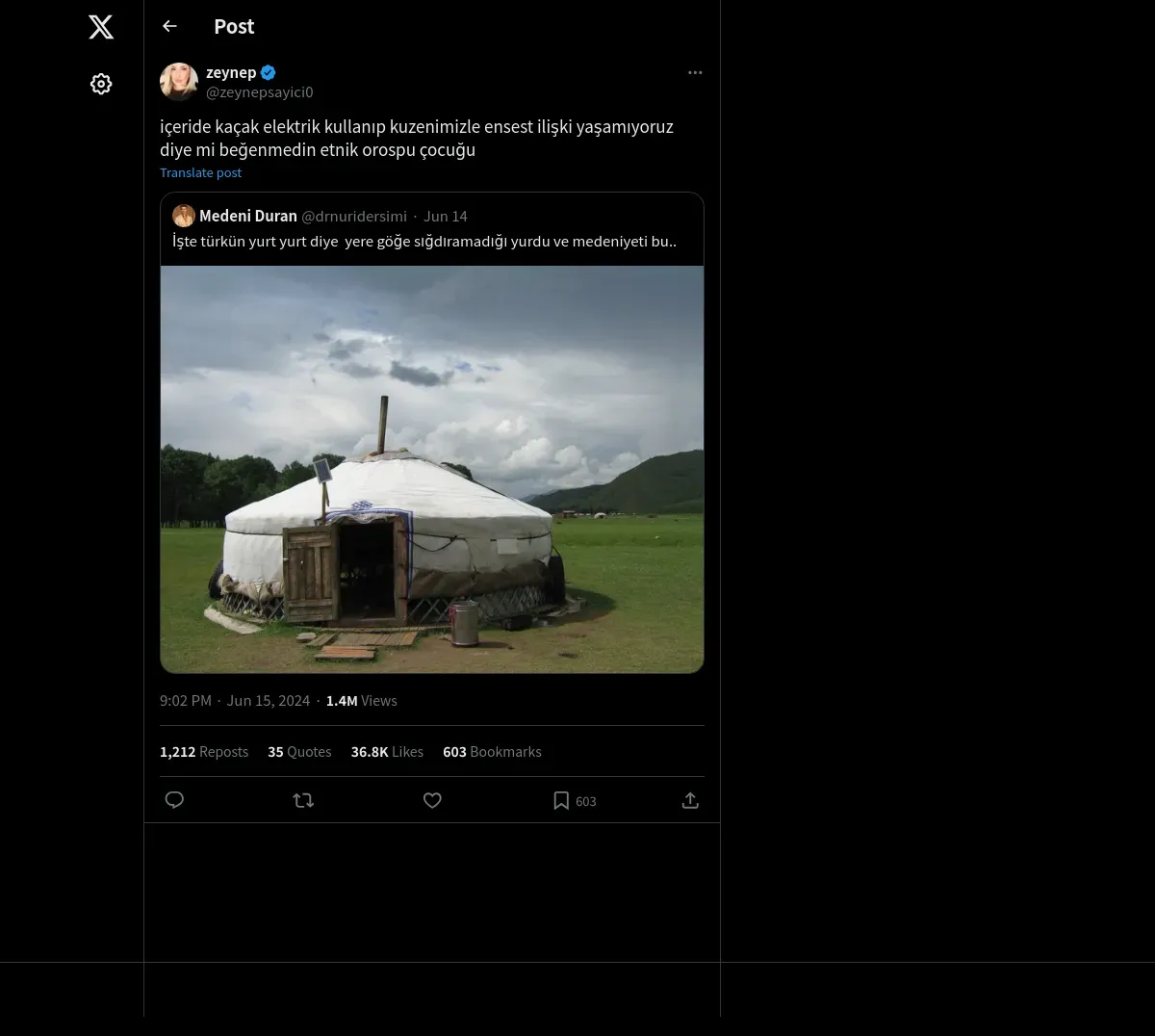Go back using the arrow icon
Image resolution: width=1155 pixels, height=1036 pixels.
pyautogui.click(x=170, y=27)
